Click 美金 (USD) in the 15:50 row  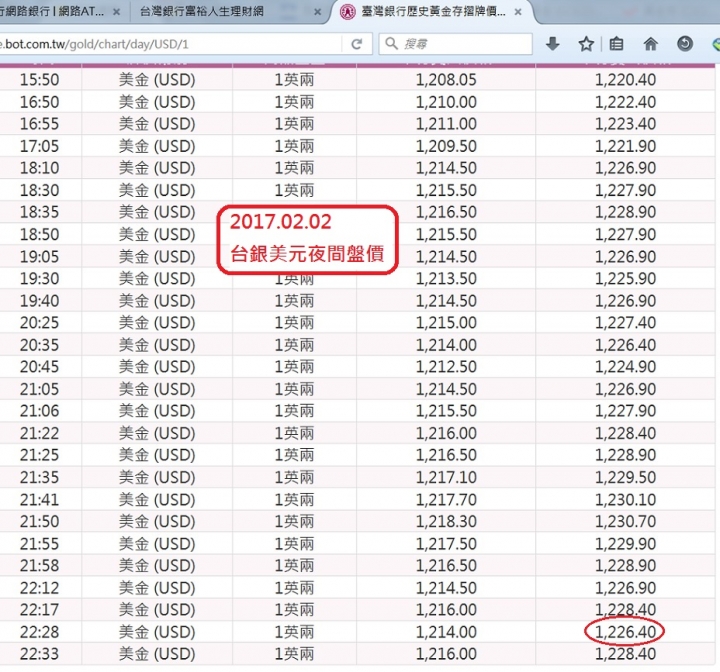coord(157,80)
